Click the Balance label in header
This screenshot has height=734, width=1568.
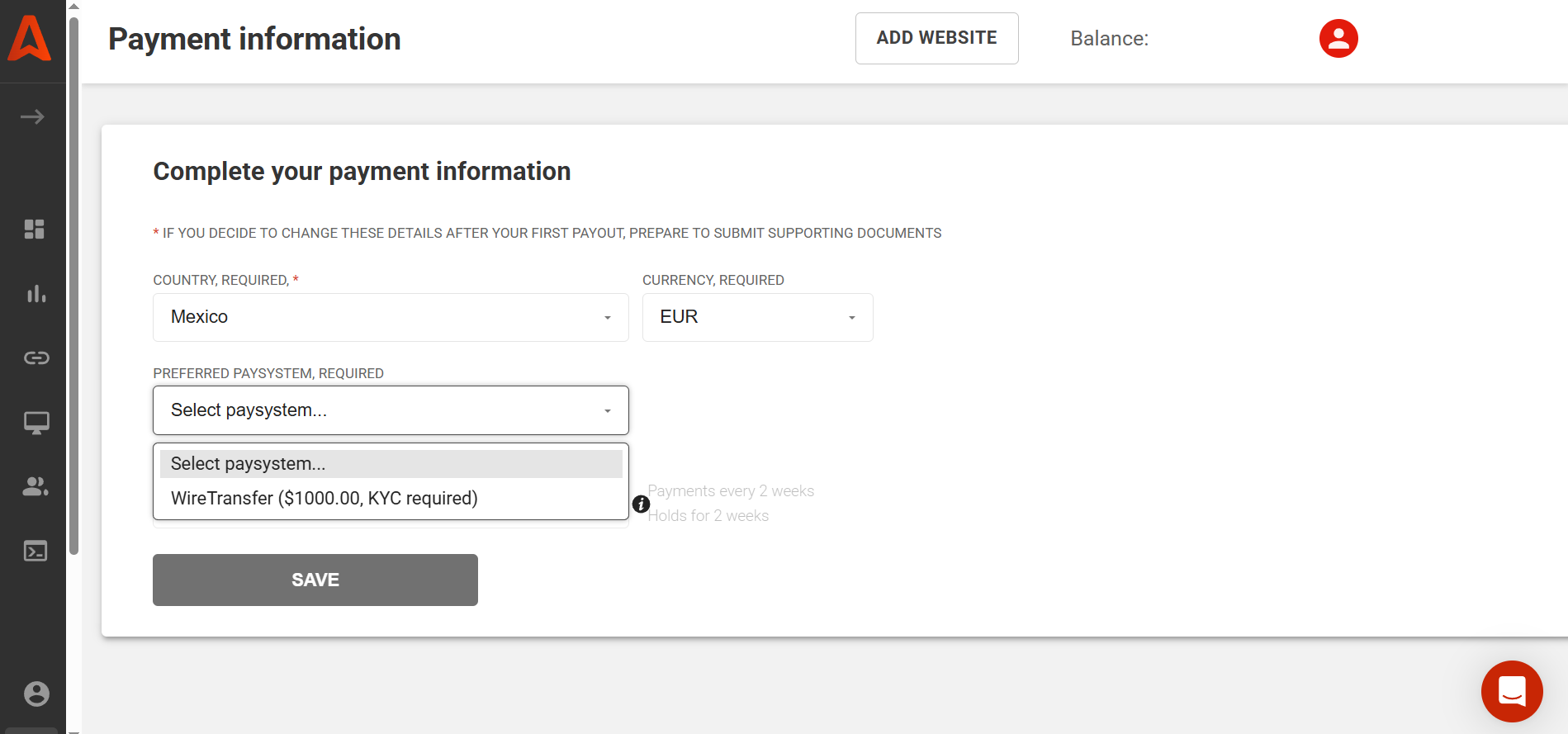pos(1109,39)
